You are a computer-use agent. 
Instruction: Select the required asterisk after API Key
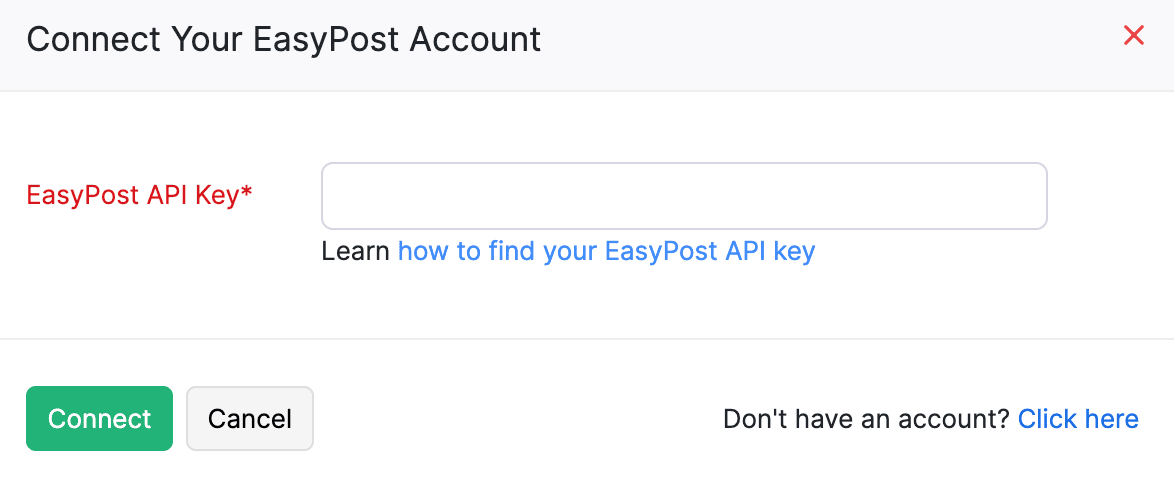(x=247, y=193)
